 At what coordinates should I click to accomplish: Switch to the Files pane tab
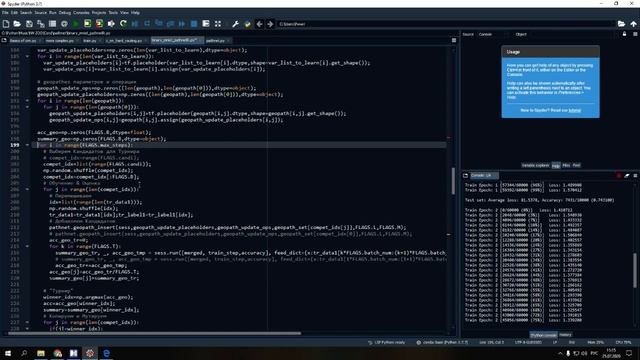click(576, 165)
